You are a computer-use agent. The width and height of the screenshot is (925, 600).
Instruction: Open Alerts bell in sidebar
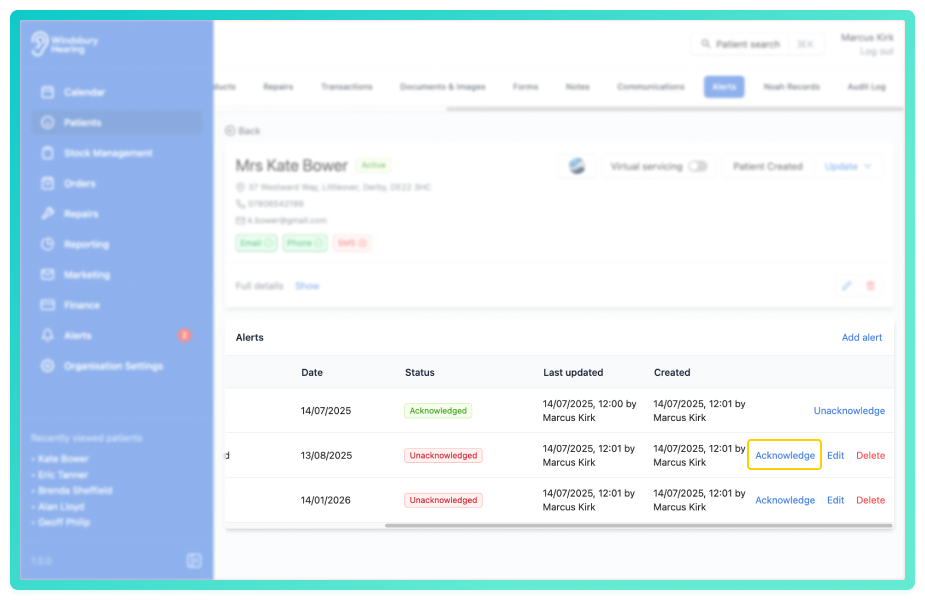tap(48, 335)
